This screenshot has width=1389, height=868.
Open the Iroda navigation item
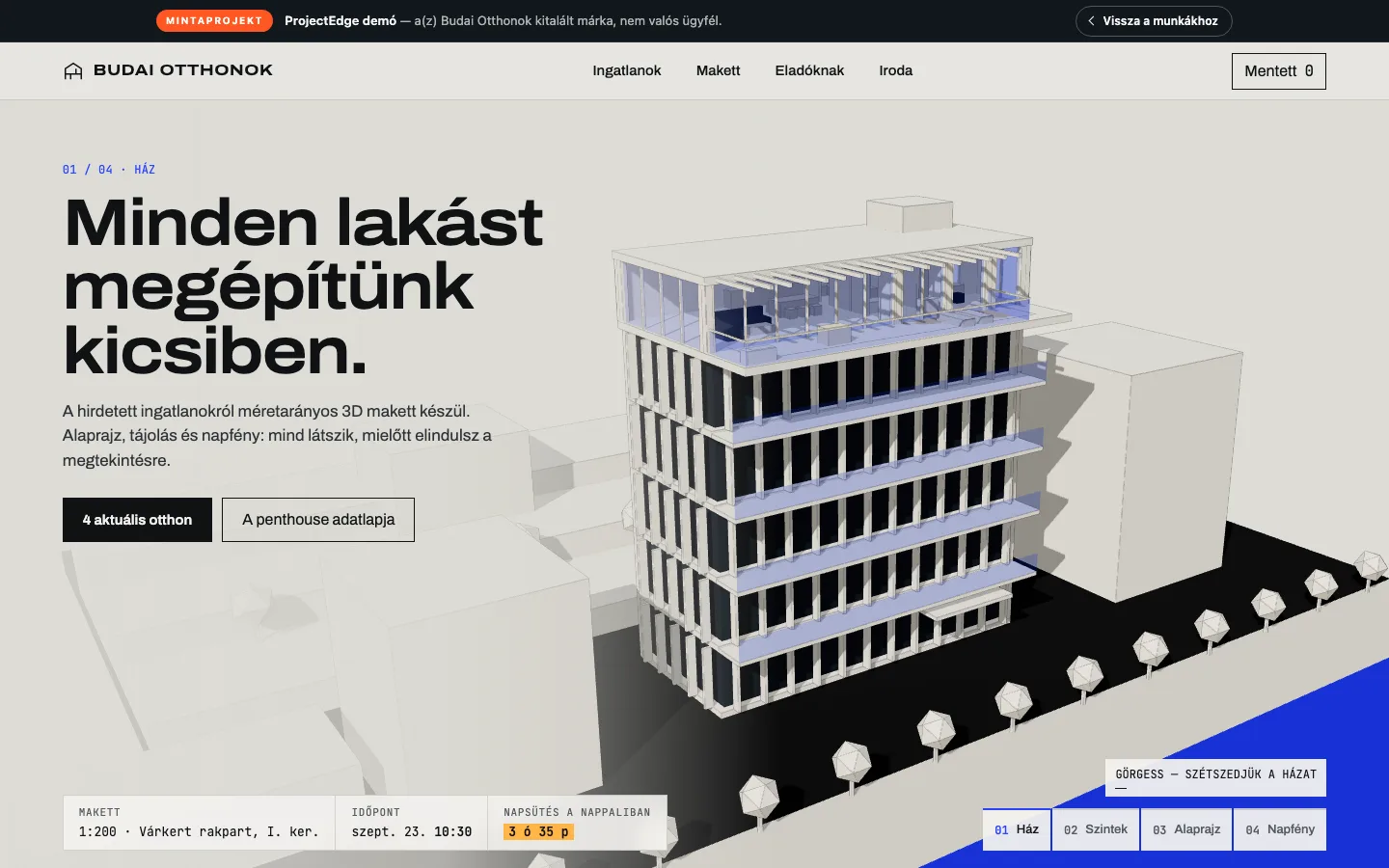tap(895, 70)
